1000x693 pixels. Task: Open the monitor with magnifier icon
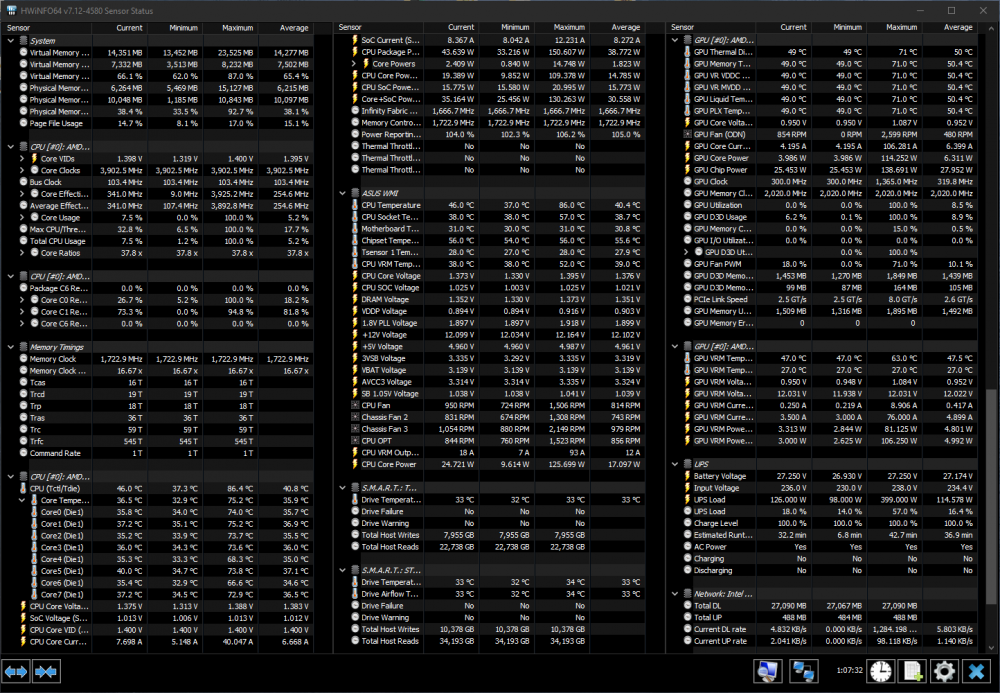(768, 672)
